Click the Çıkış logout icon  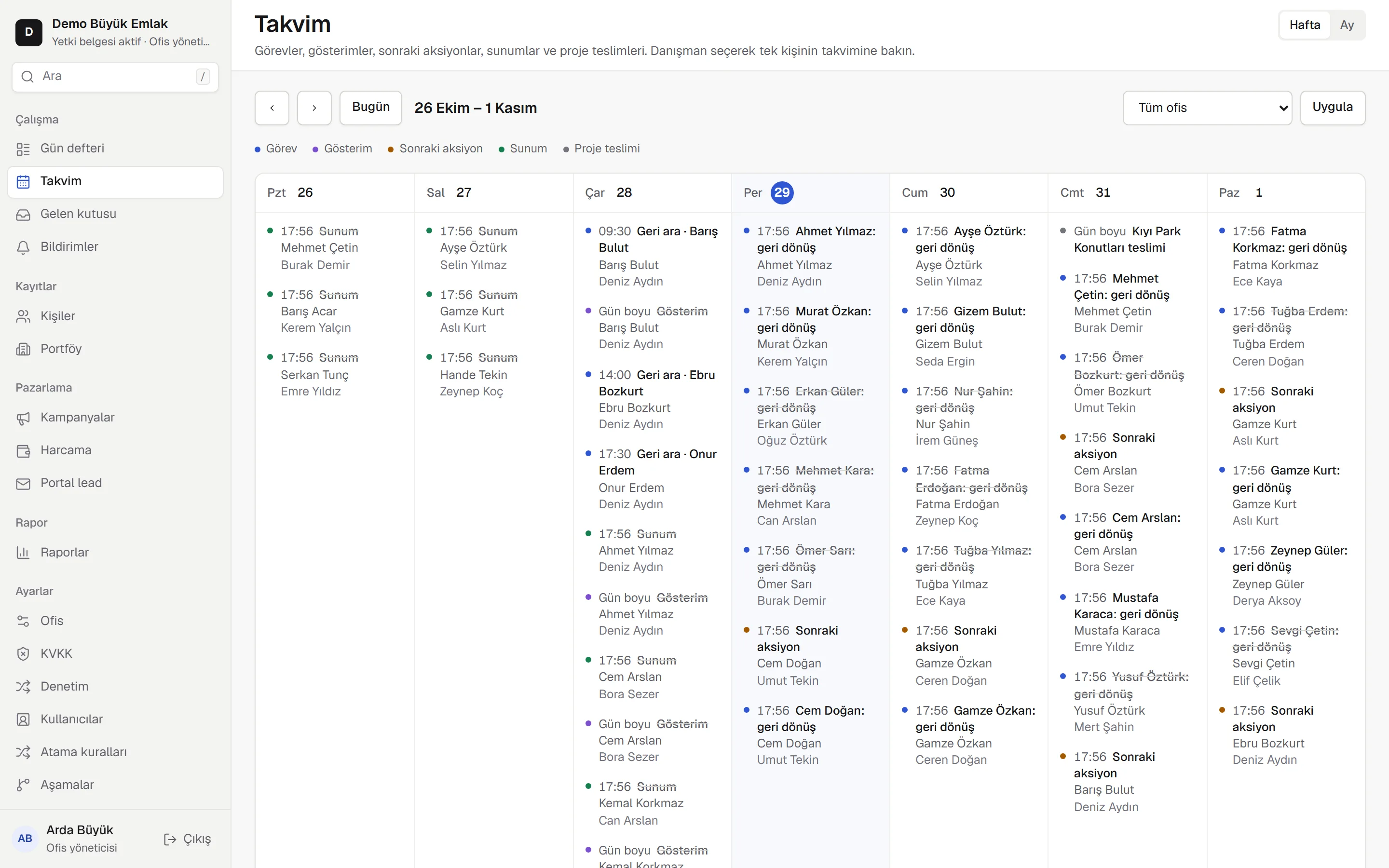pos(170,839)
